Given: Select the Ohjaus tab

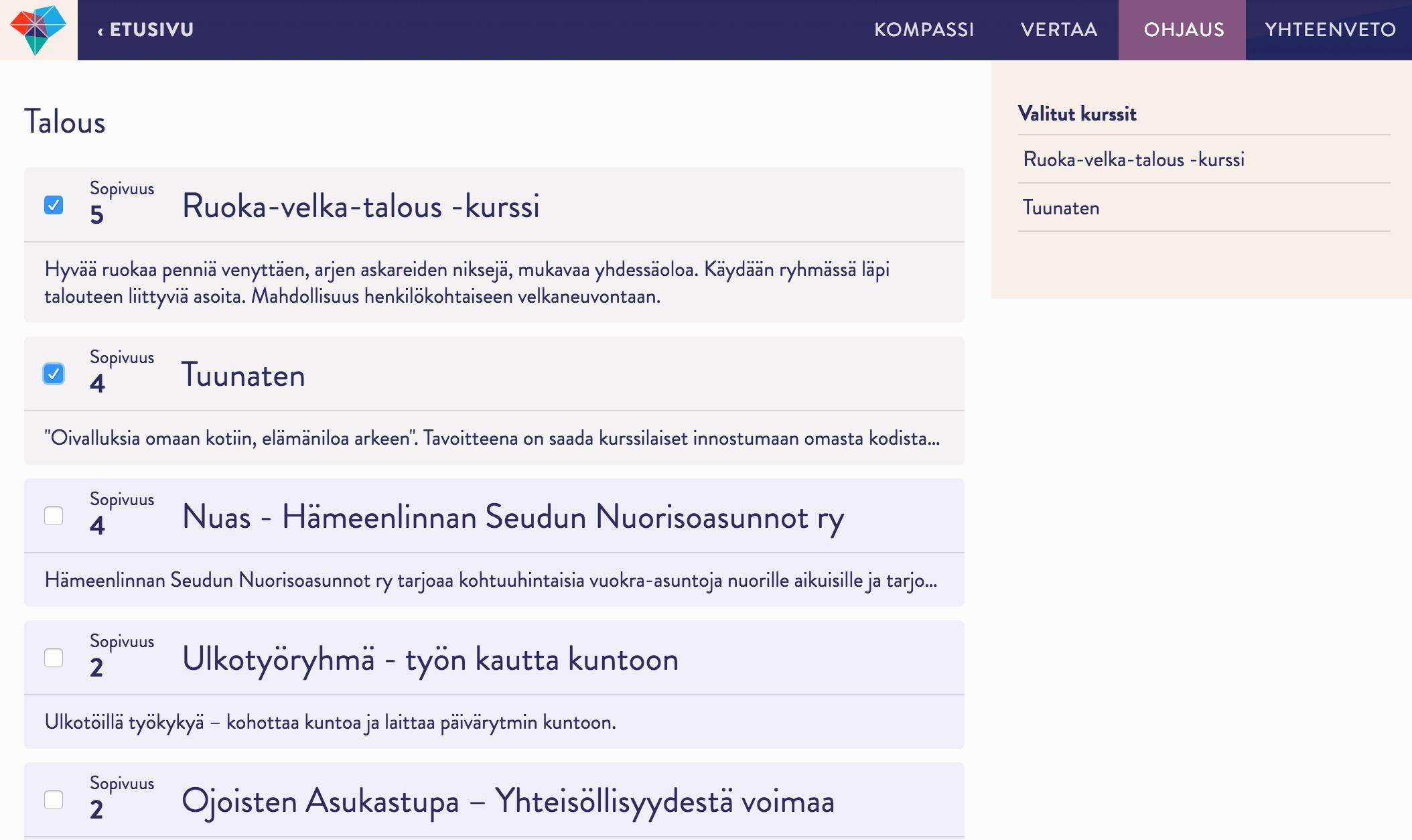Looking at the screenshot, I should coord(1184,30).
